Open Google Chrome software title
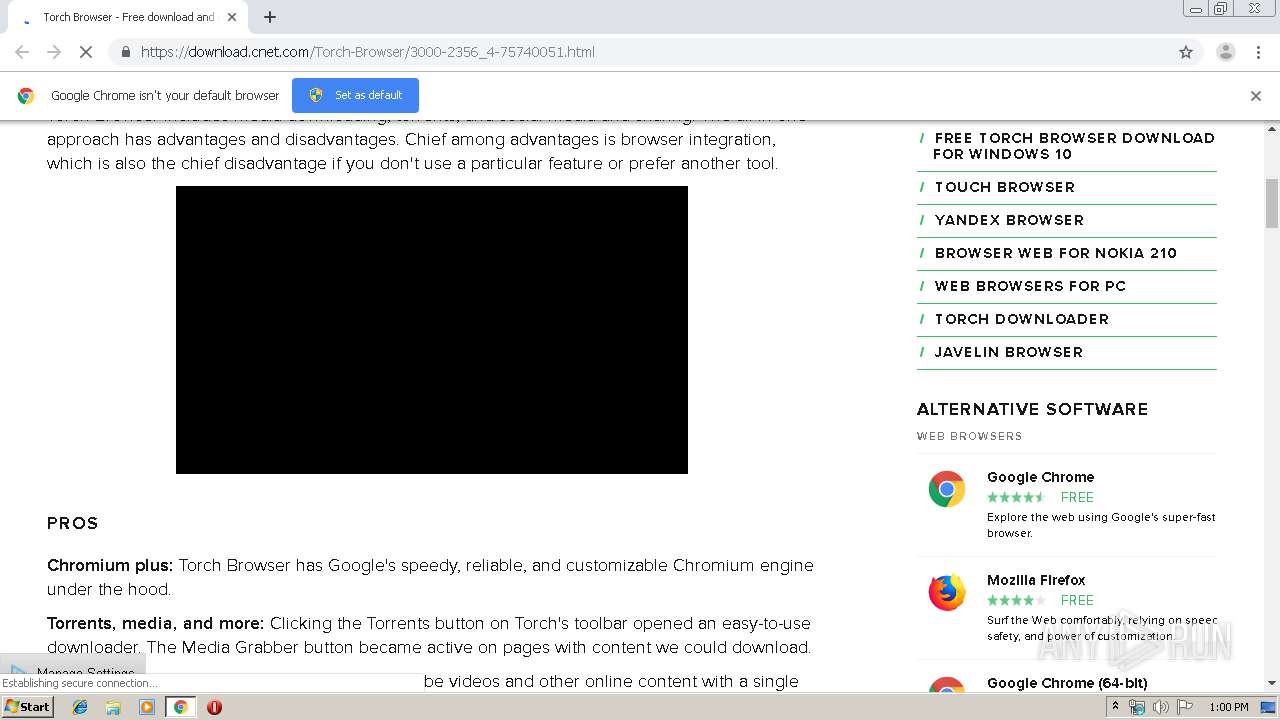 (x=1040, y=477)
